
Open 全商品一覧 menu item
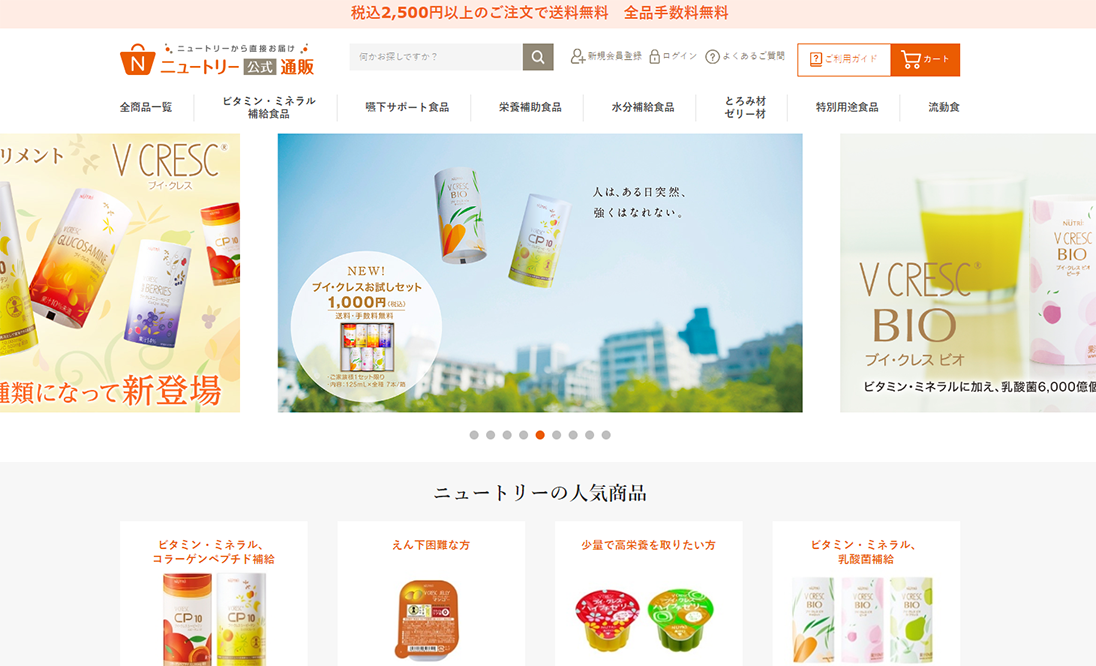(145, 107)
